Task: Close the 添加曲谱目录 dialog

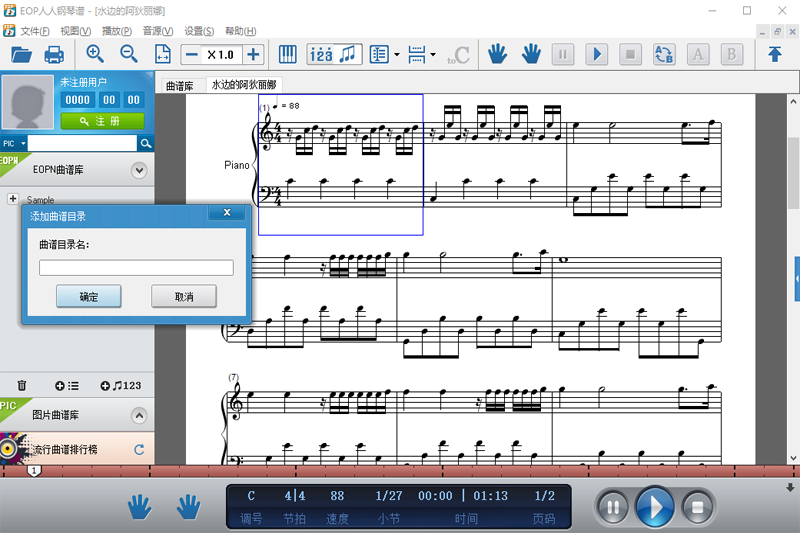Action: pyautogui.click(x=227, y=212)
